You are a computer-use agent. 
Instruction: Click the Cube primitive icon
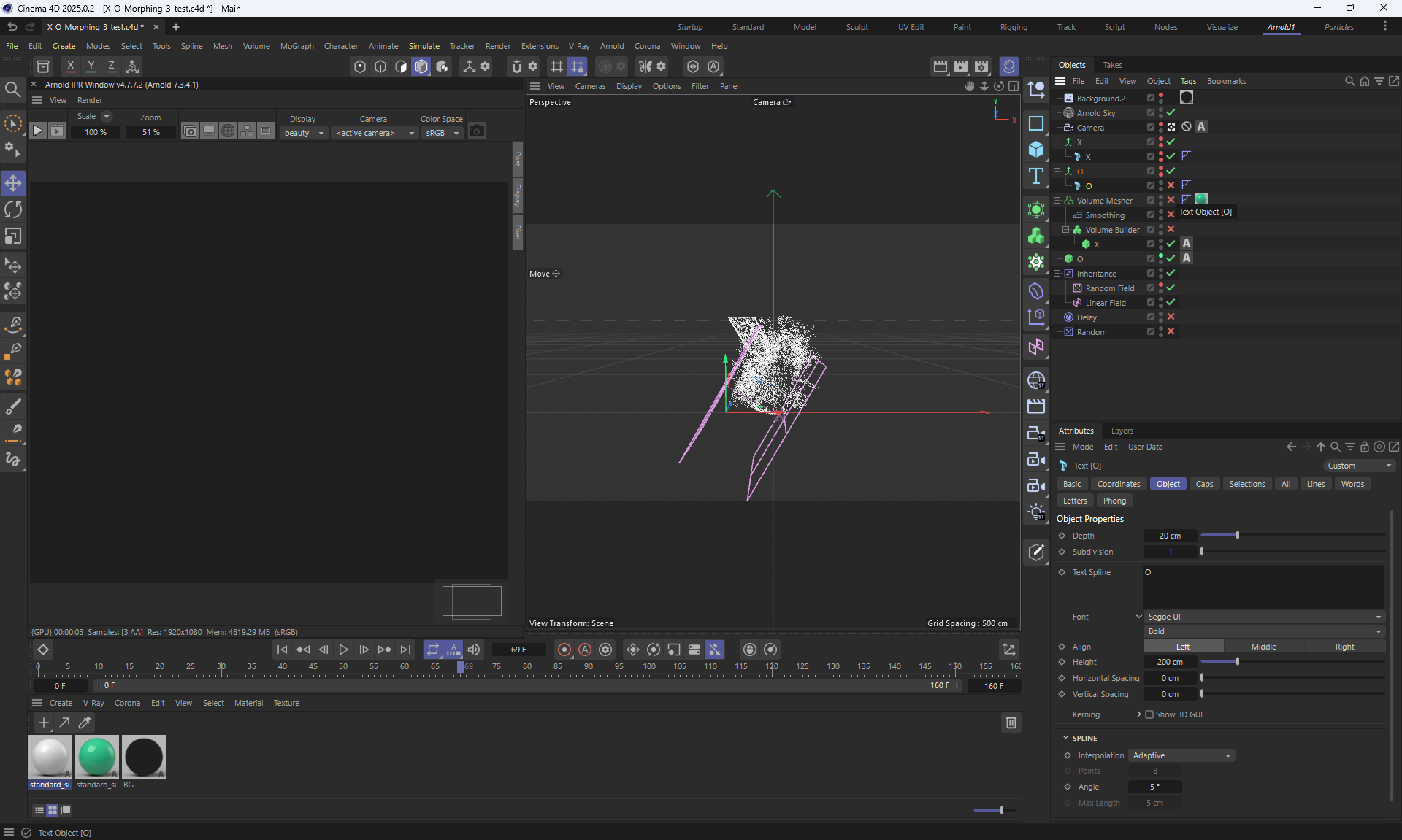1035,150
